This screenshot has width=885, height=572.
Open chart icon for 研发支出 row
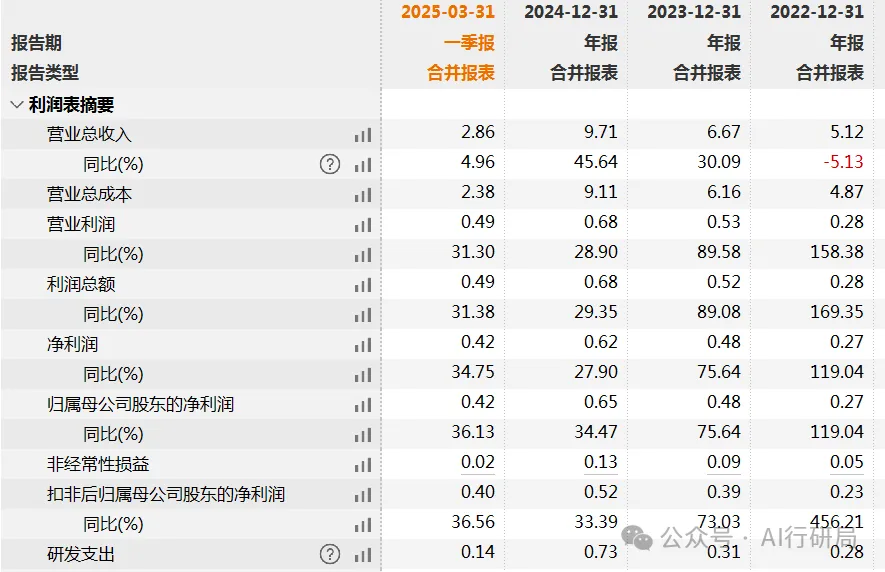(363, 554)
